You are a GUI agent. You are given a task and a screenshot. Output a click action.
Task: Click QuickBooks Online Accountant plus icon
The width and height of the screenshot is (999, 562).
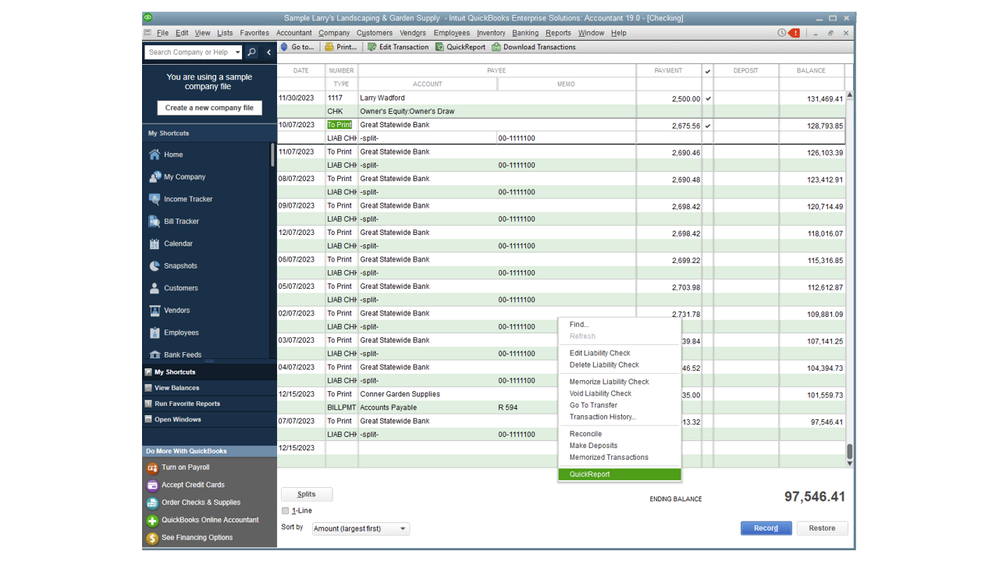coord(152,521)
